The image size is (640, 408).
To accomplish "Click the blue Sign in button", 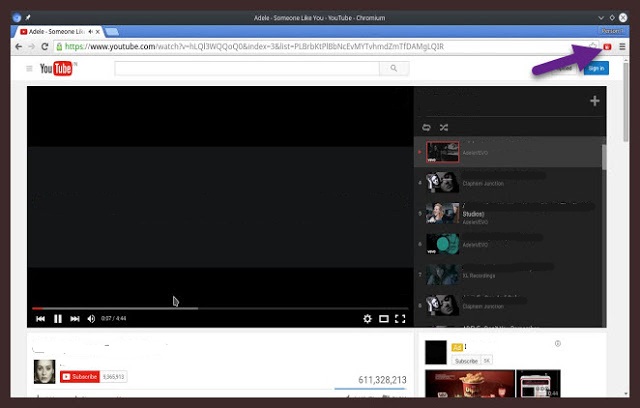I will pyautogui.click(x=596, y=68).
